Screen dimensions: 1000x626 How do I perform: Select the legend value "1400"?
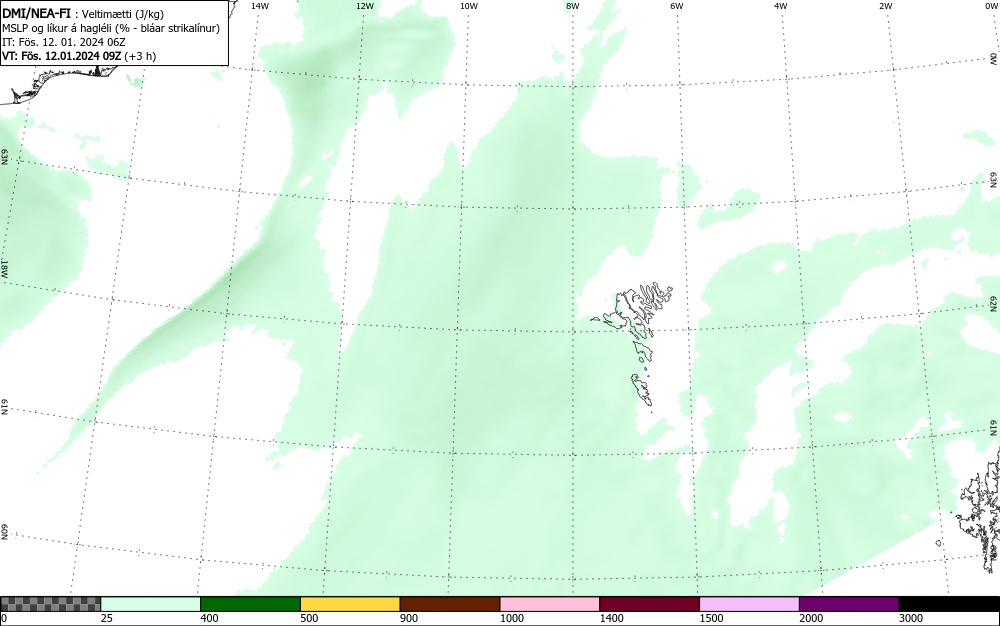click(611, 618)
